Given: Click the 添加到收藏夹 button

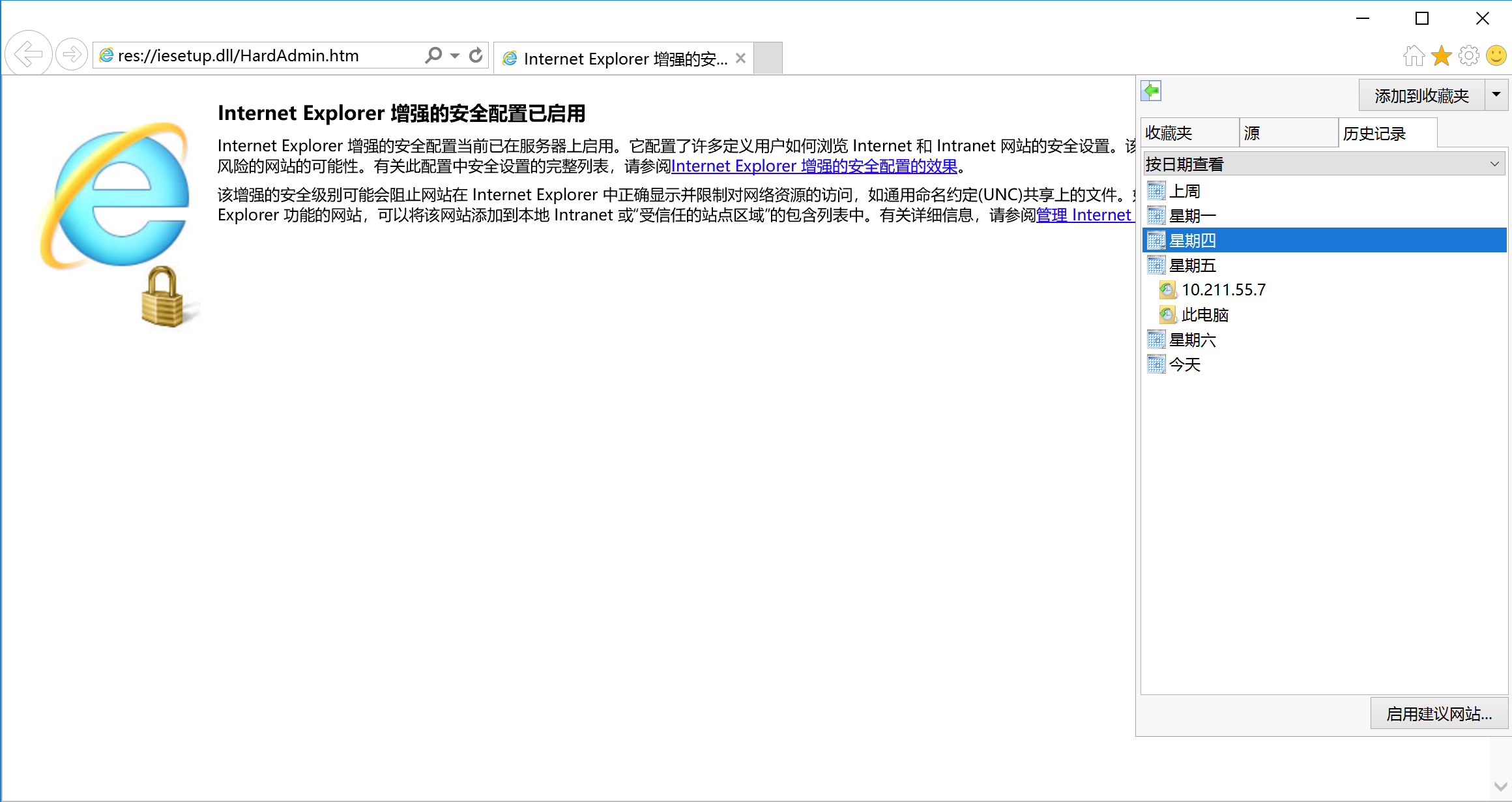Looking at the screenshot, I should pos(1421,96).
